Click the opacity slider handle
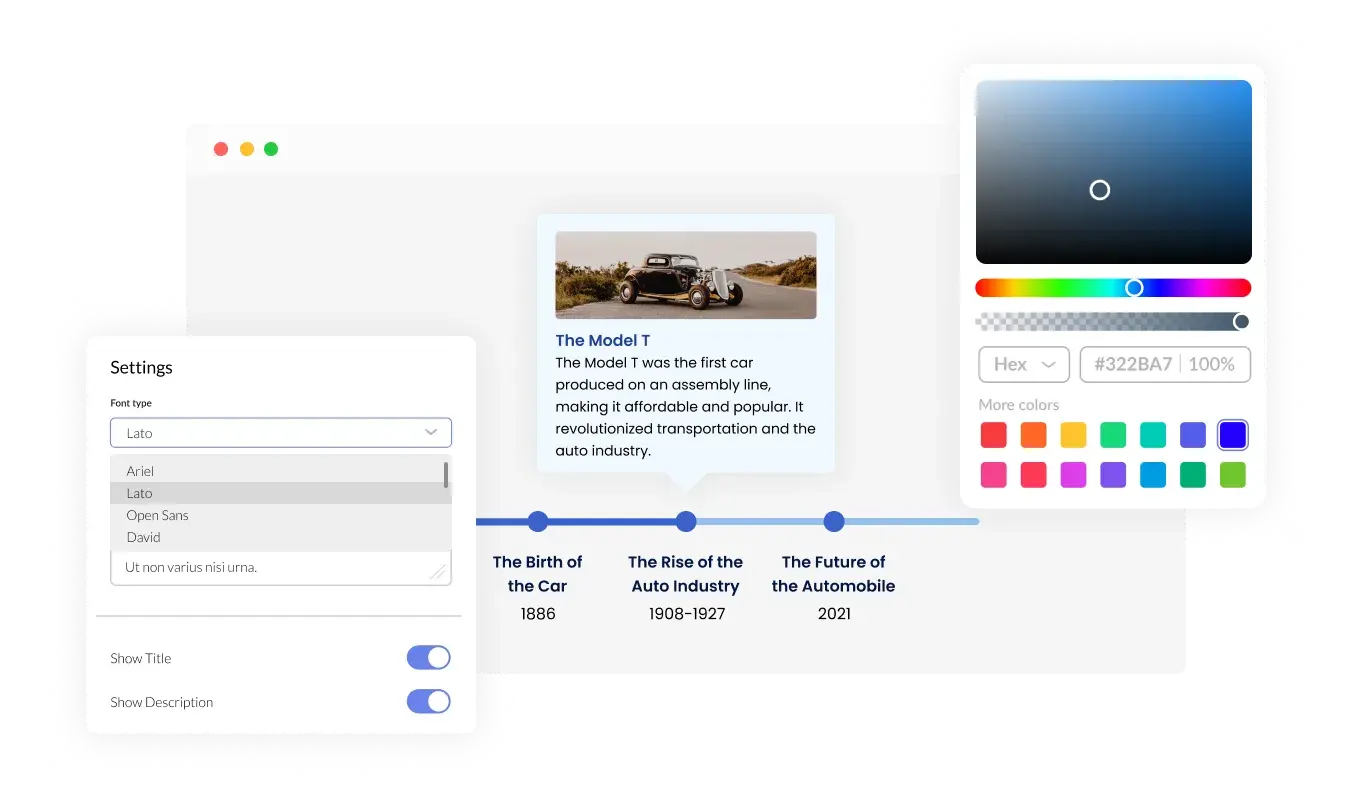This screenshot has width=1370, height=800. (1242, 321)
